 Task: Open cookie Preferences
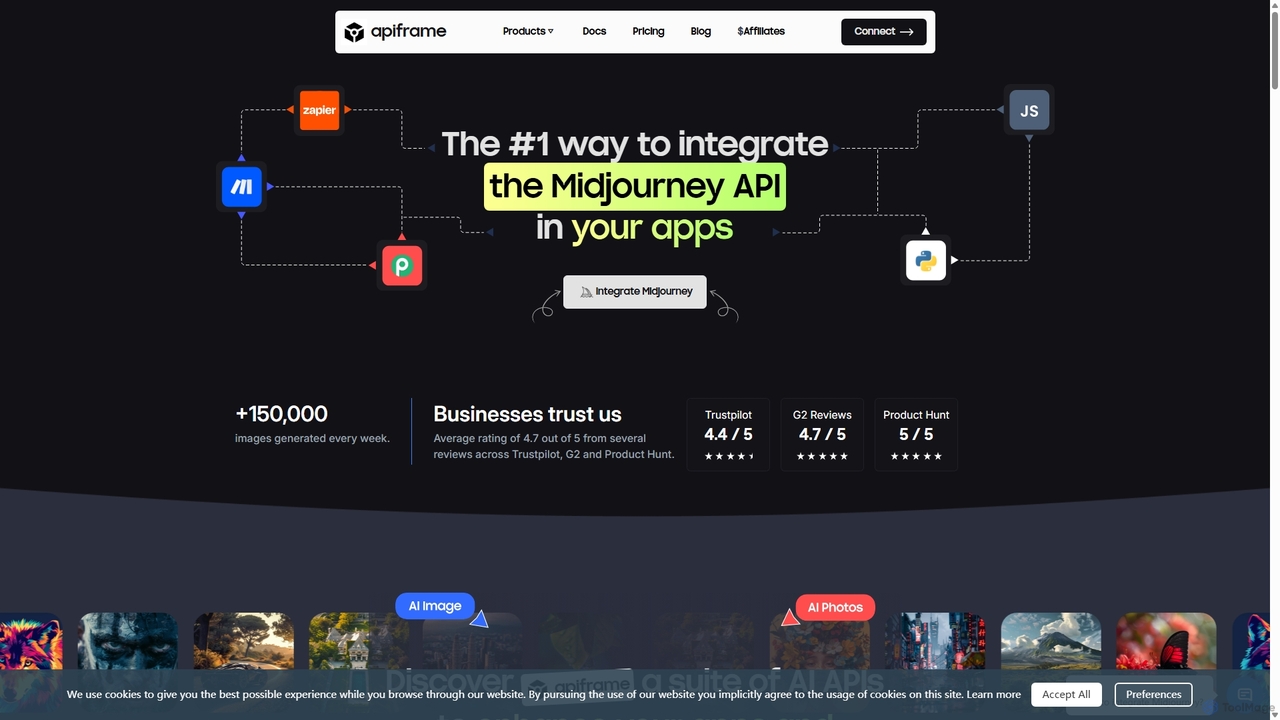[x=1154, y=694]
